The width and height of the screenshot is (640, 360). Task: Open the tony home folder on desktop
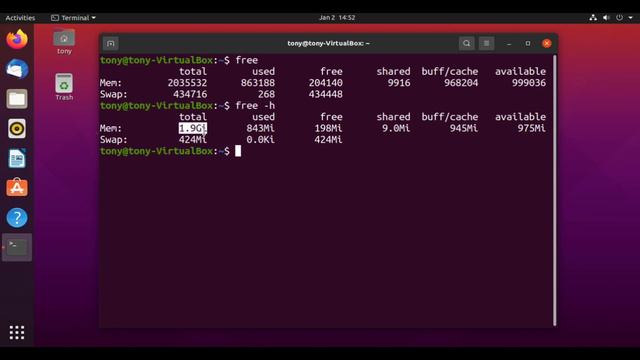[x=64, y=41]
